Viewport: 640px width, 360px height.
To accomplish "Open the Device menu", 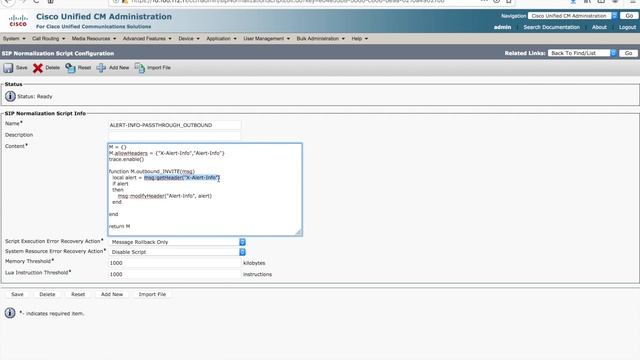I will click(189, 38).
